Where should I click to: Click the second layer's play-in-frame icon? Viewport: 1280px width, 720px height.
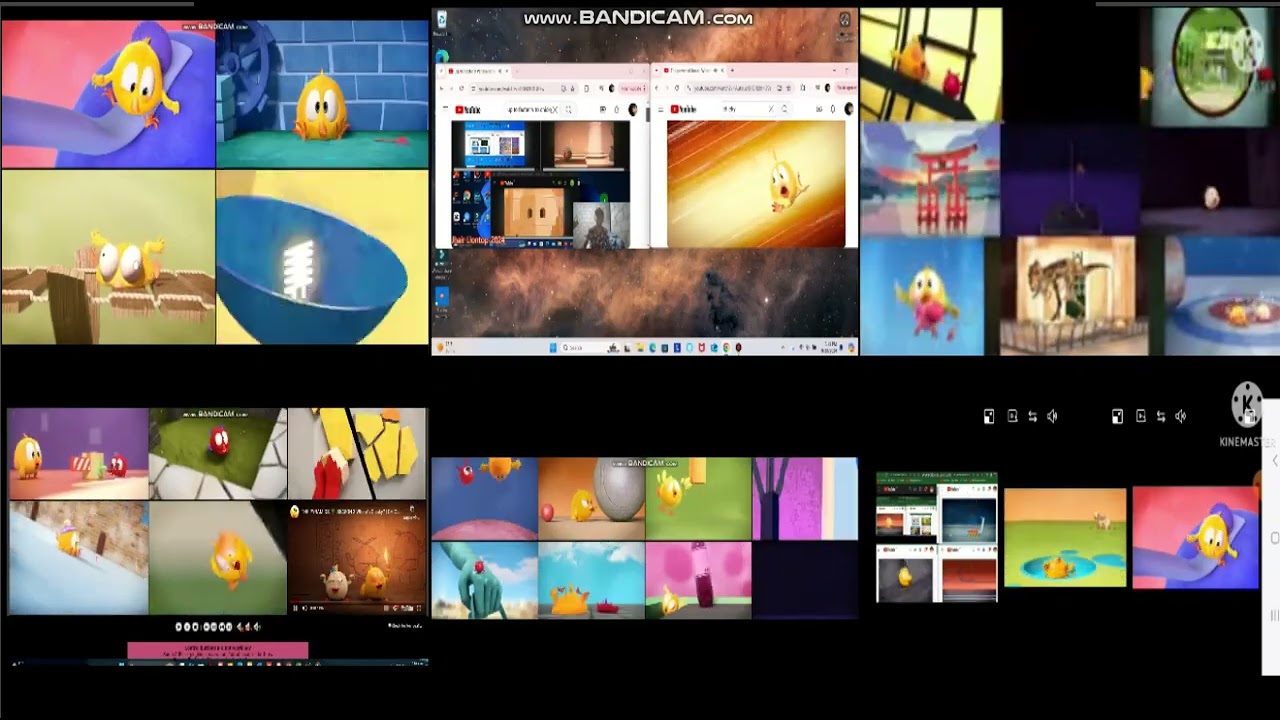point(1141,416)
